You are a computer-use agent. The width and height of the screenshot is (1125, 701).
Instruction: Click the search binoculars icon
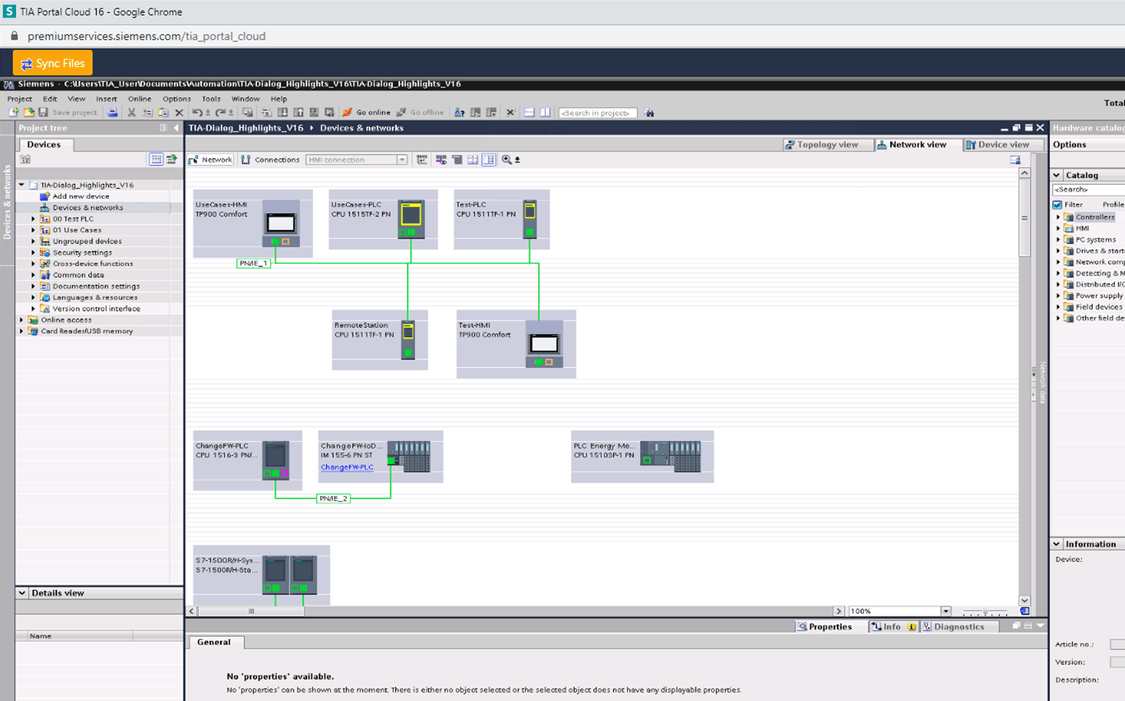click(649, 113)
